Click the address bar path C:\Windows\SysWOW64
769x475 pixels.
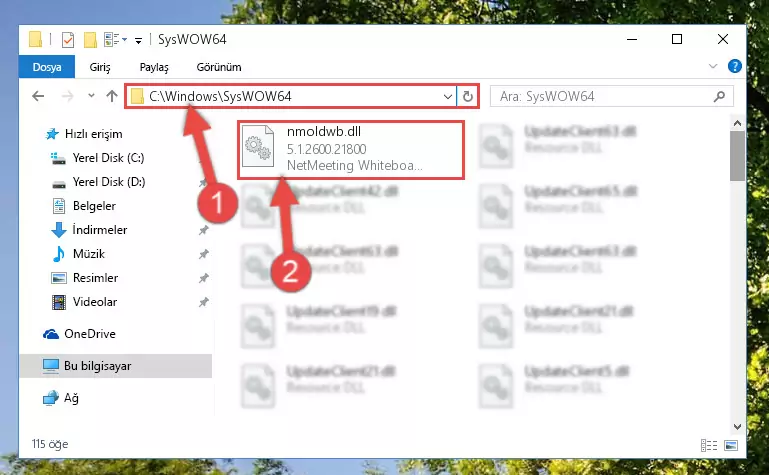(220, 96)
